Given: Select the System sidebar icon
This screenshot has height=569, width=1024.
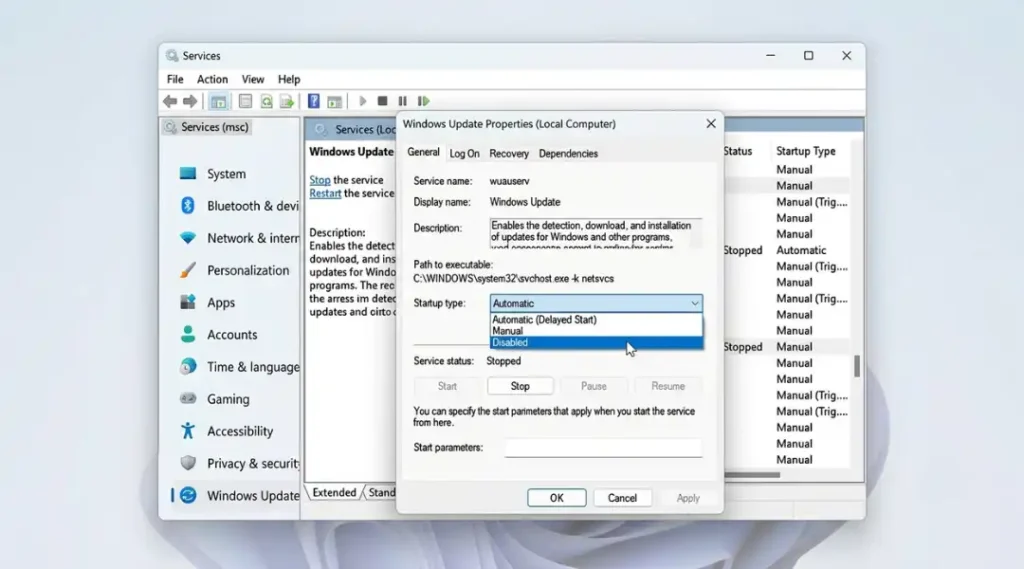Looking at the screenshot, I should coord(188,174).
